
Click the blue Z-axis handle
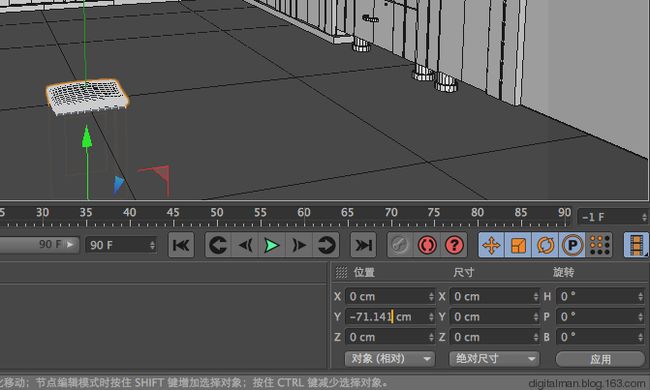[x=118, y=185]
